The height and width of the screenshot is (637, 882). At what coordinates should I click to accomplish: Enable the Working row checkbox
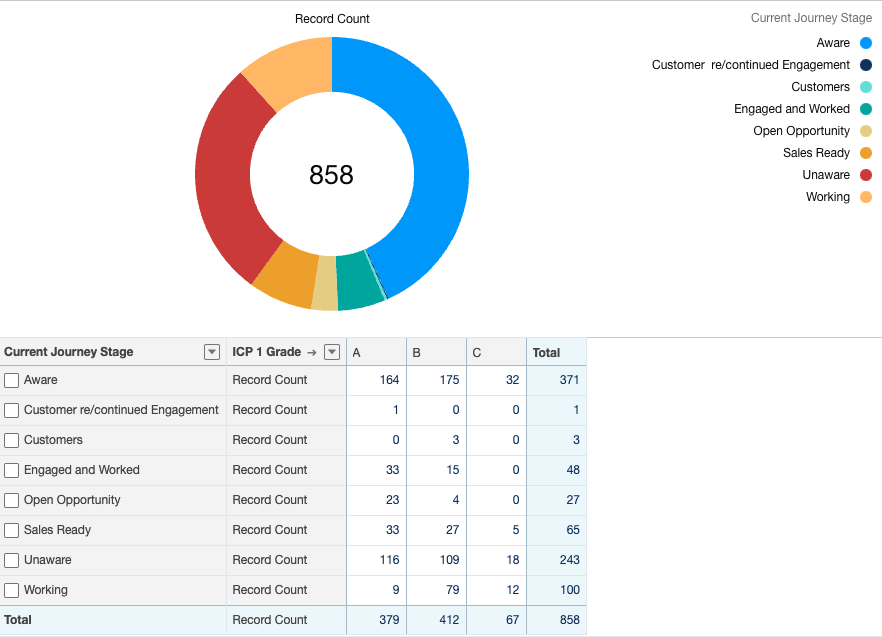[x=12, y=590]
